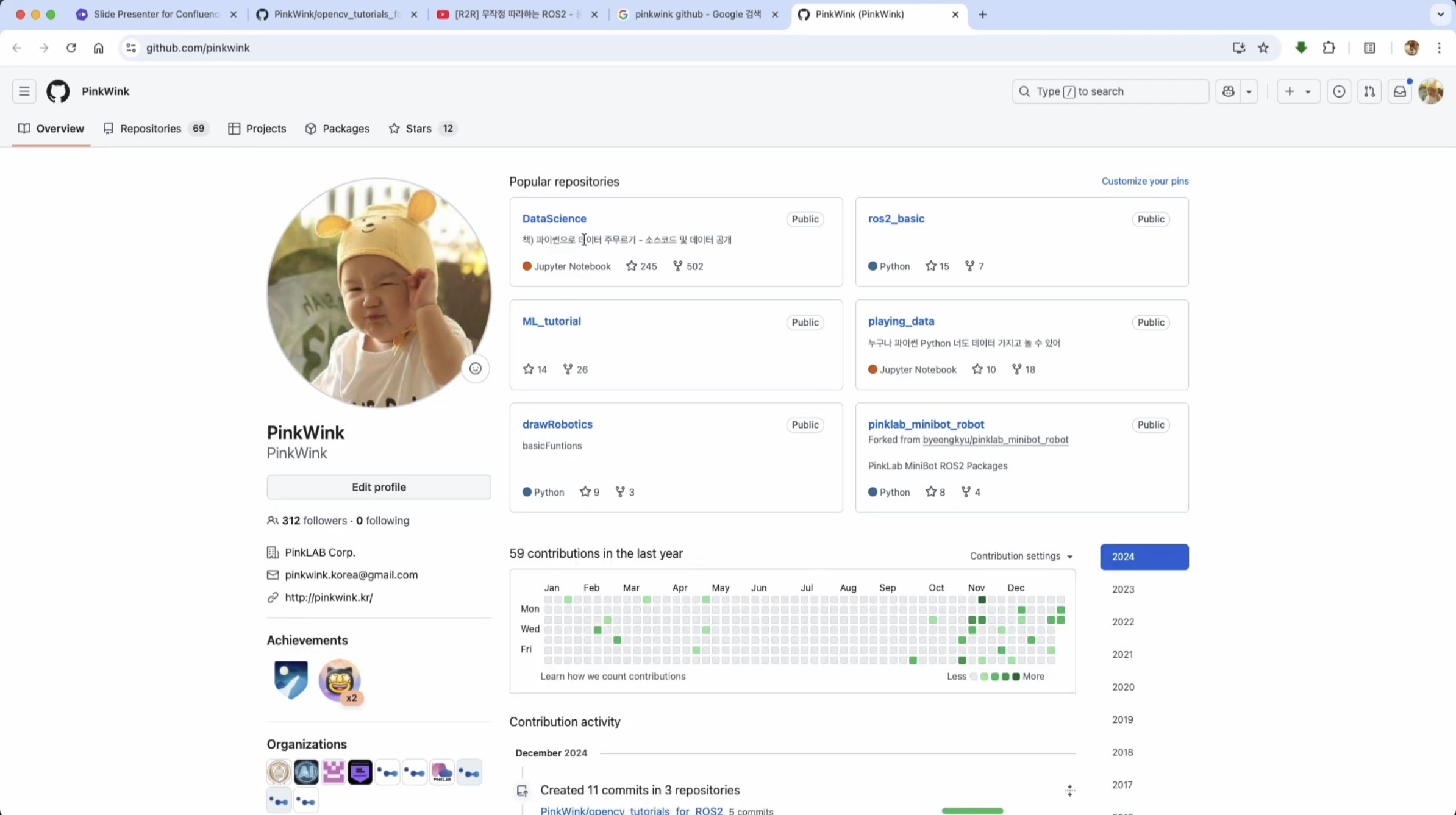
Task: Select year 2023 in contributions list
Action: [x=1123, y=589]
